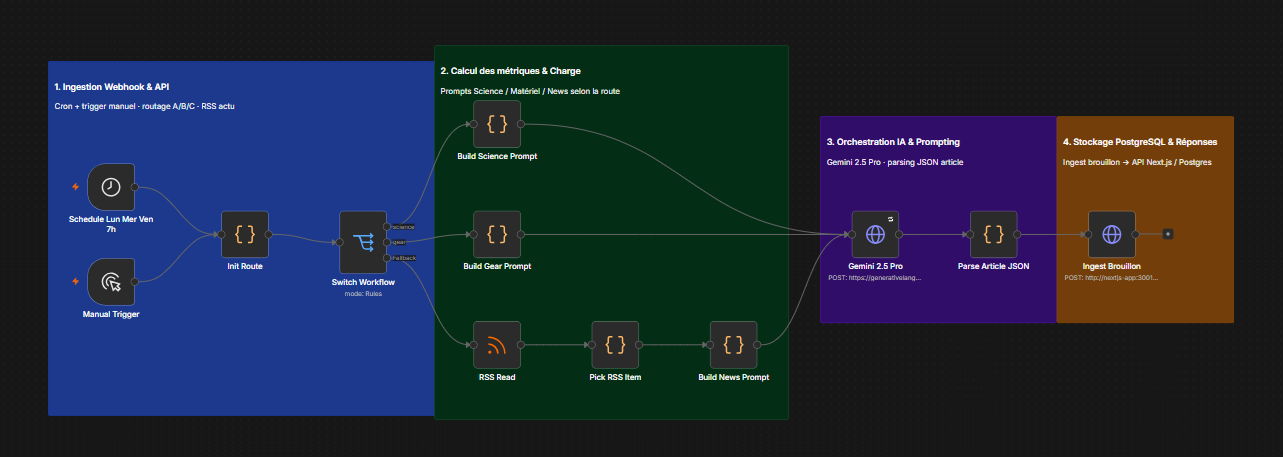Select sticky note title '4. Stockage PostgreSQL & Réponses'

tap(1140, 142)
